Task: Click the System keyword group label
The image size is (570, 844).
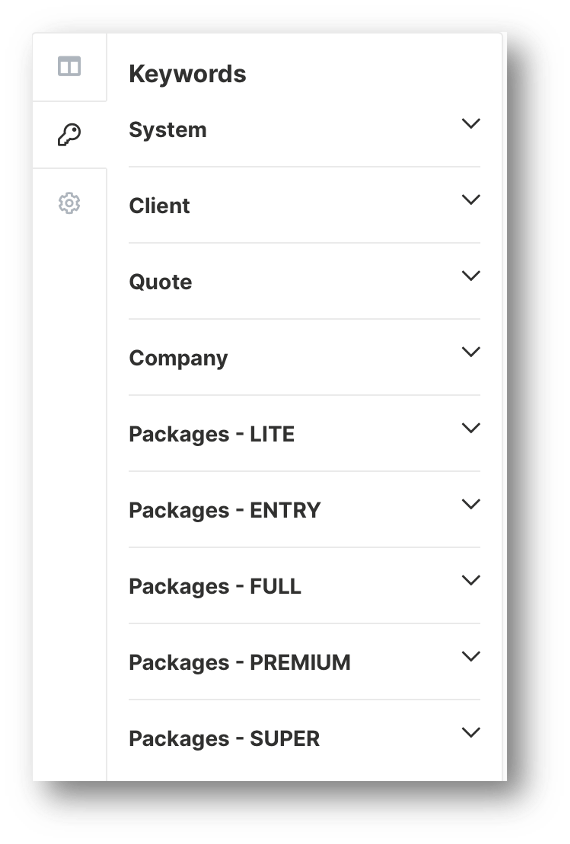Action: pos(167,130)
